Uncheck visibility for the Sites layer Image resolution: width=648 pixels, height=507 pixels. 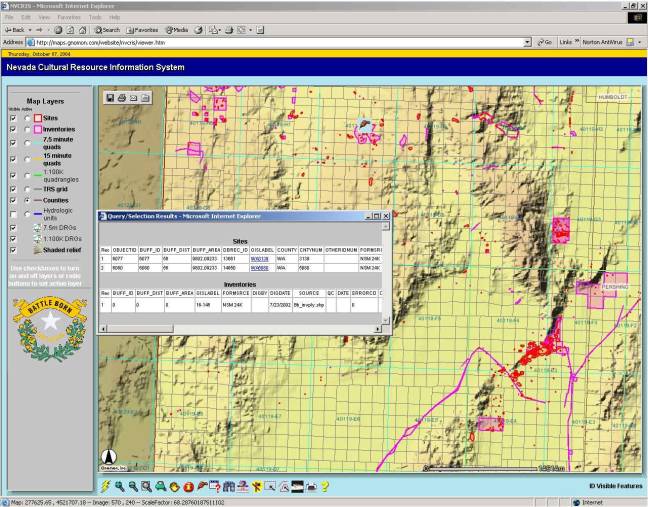[12, 117]
